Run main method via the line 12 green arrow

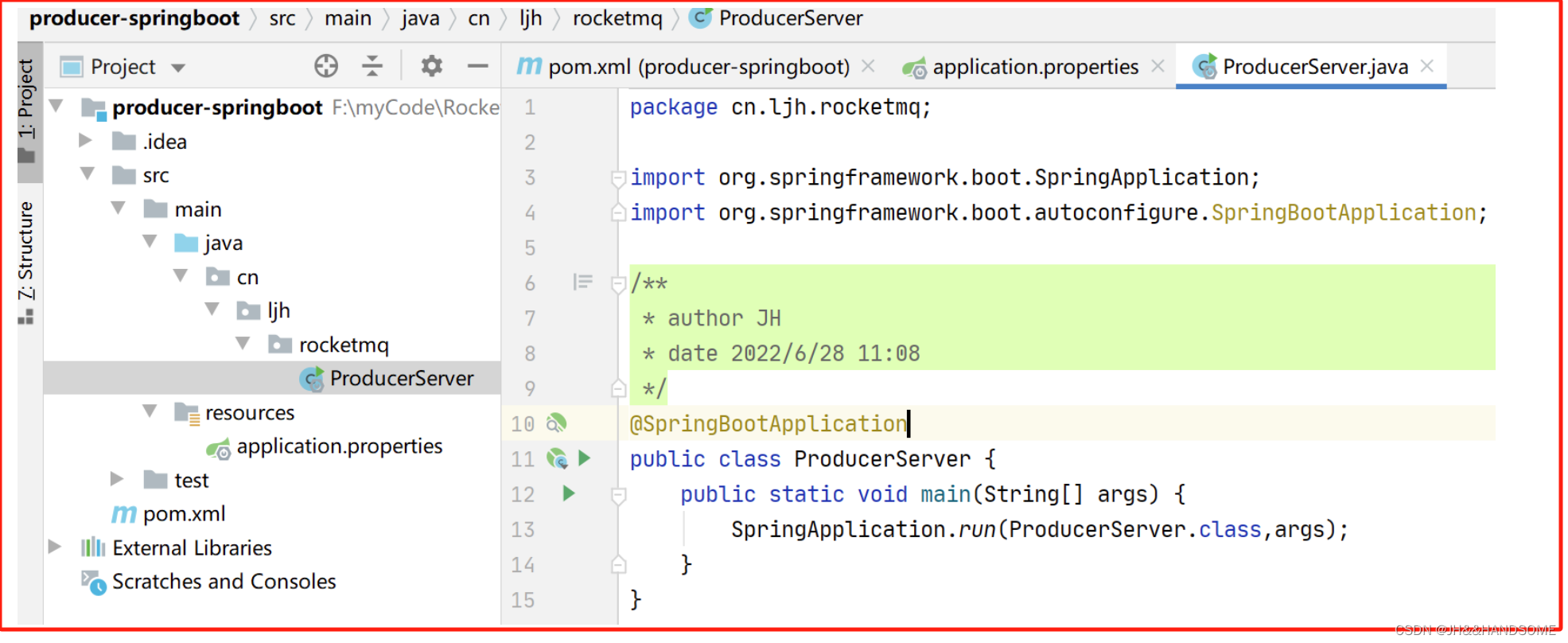(568, 493)
